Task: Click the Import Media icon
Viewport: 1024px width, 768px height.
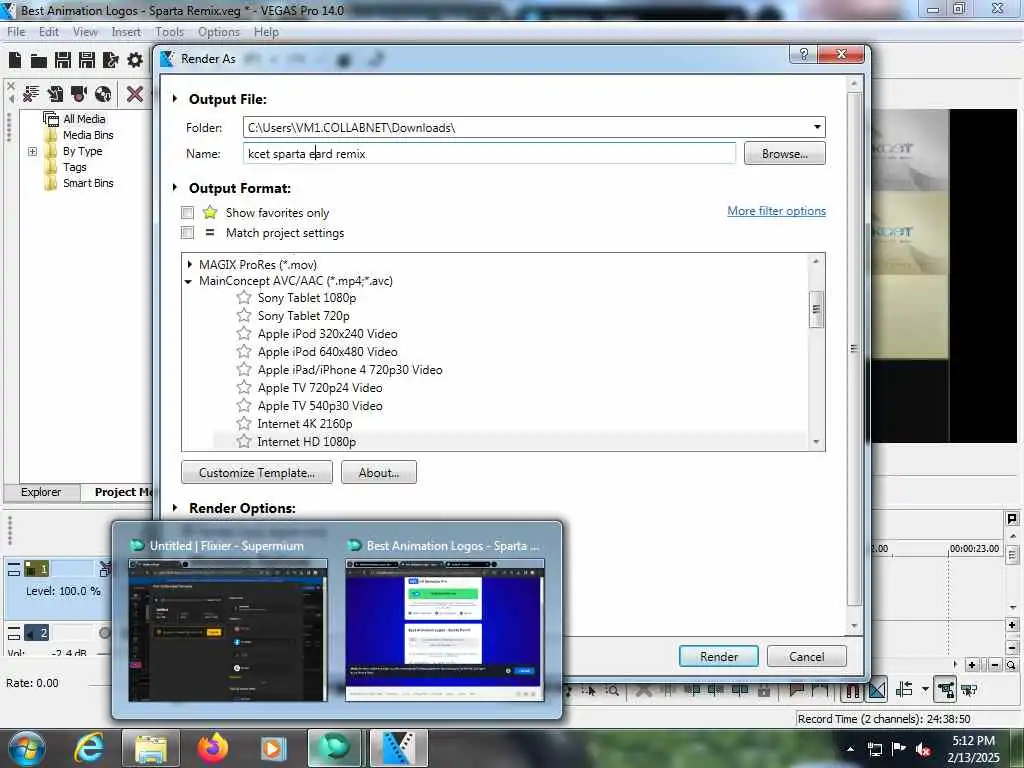Action: pos(56,94)
